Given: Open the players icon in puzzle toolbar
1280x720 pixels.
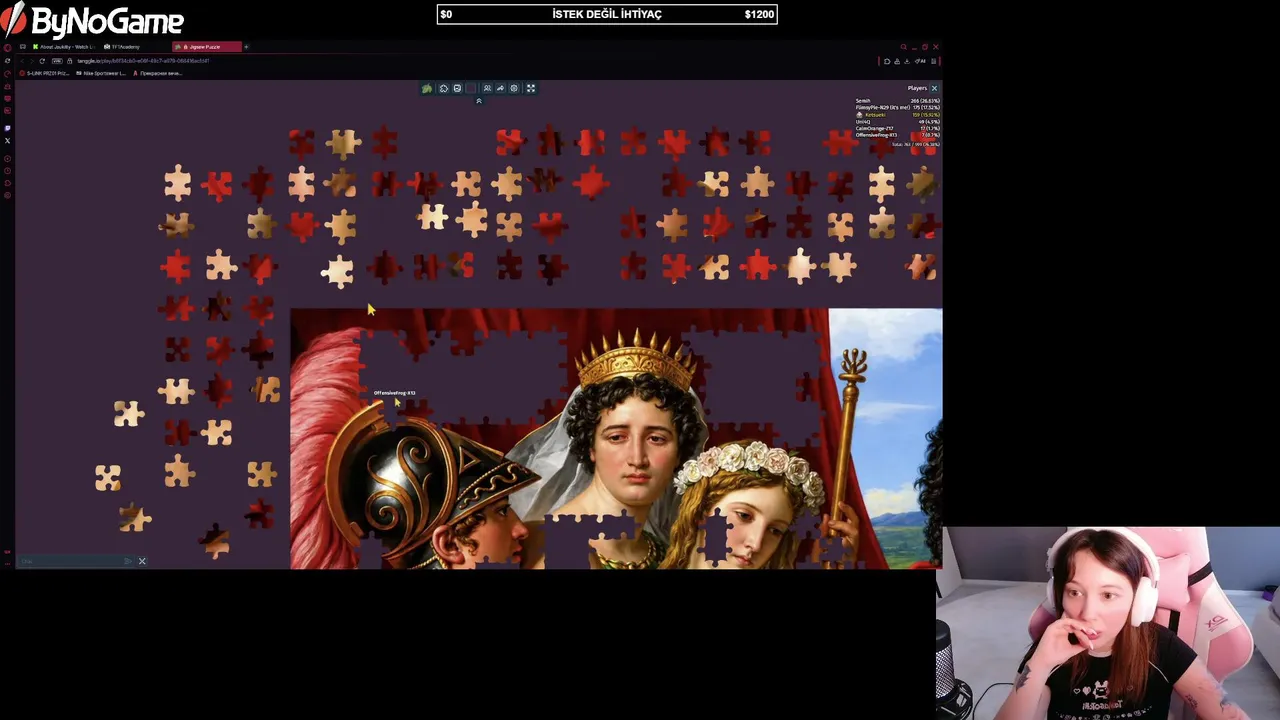Looking at the screenshot, I should coord(487,88).
